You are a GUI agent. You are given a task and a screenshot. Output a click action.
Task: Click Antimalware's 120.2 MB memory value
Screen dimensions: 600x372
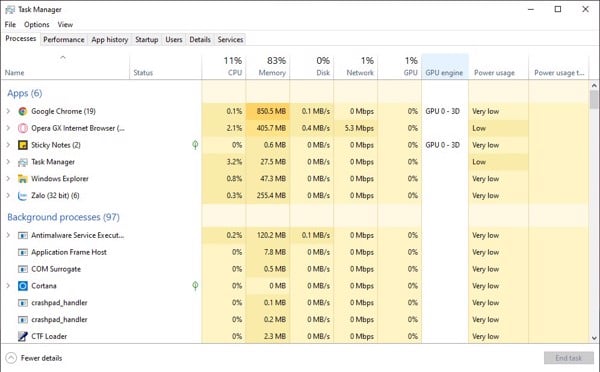pyautogui.click(x=271, y=235)
